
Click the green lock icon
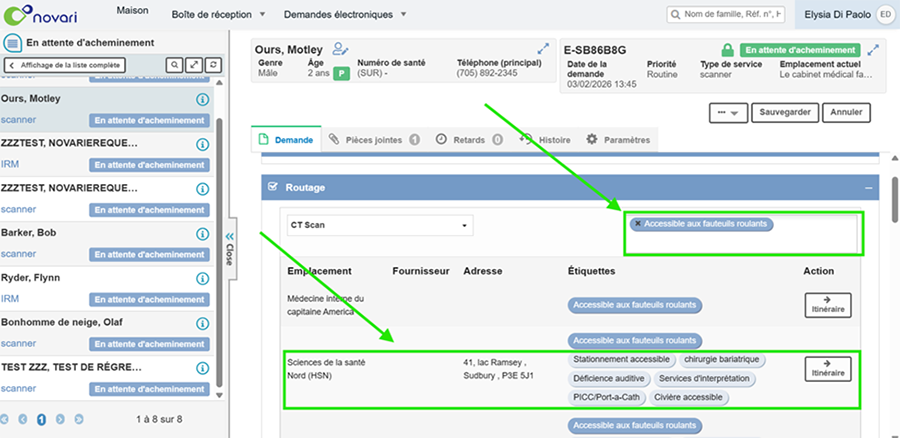(x=728, y=50)
